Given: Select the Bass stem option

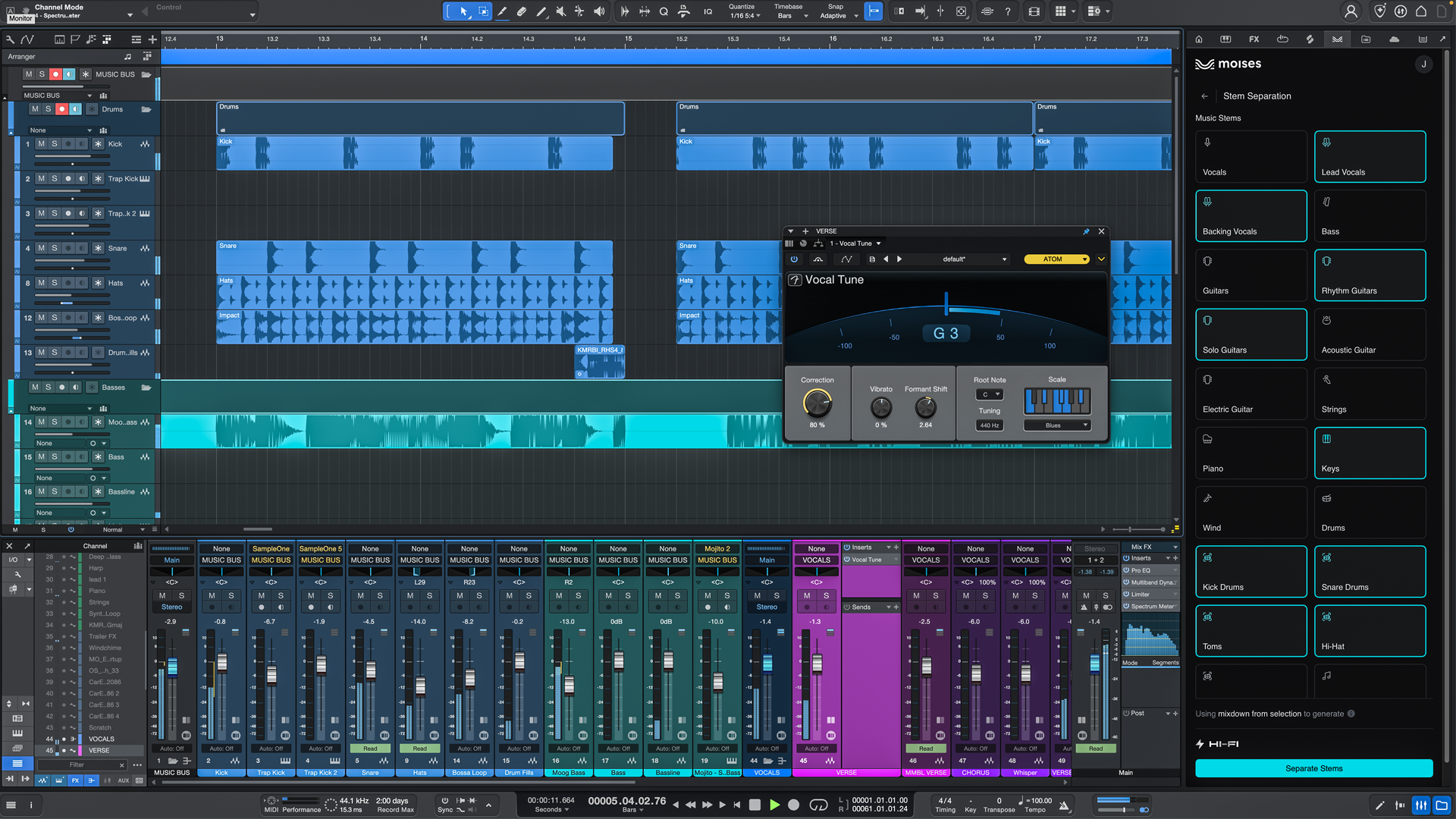Looking at the screenshot, I should (x=1370, y=216).
